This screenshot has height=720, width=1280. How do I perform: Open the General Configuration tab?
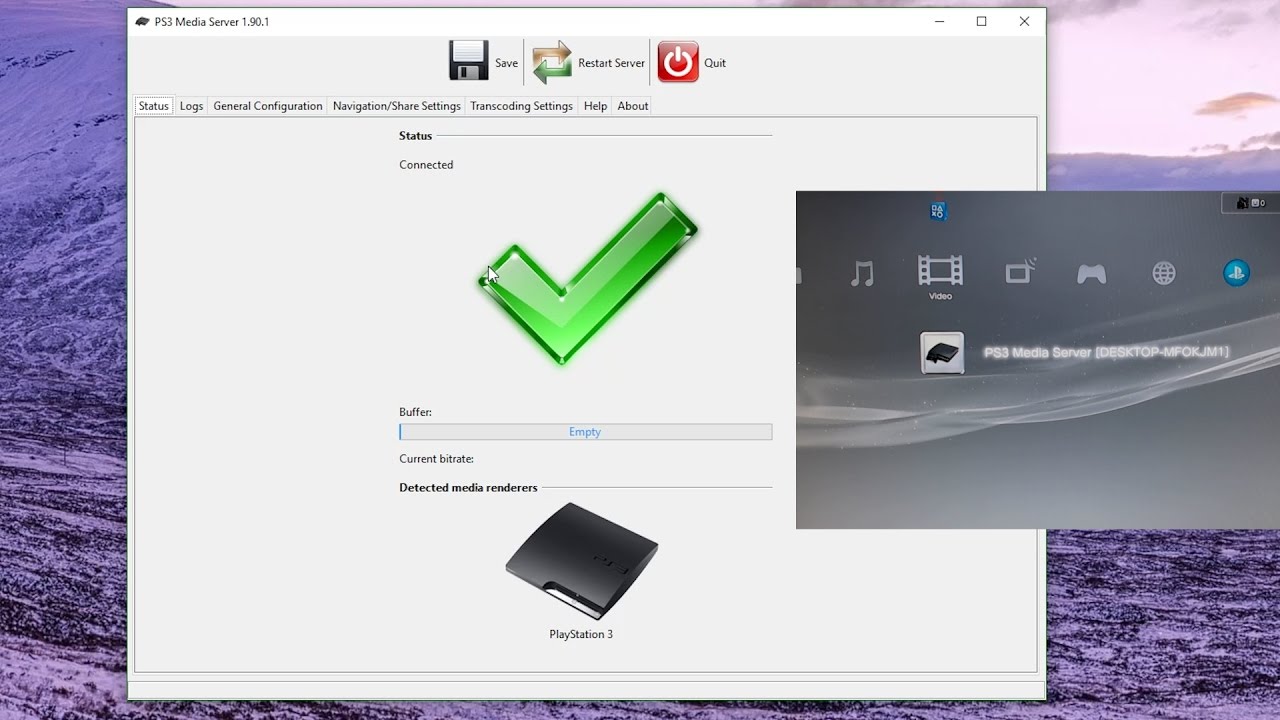click(x=268, y=106)
